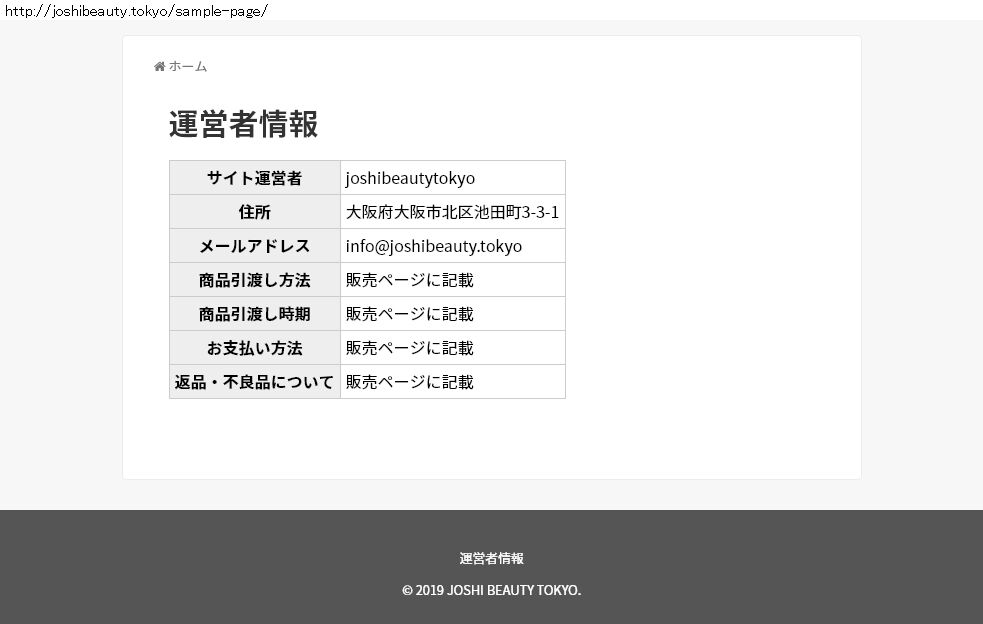The height and width of the screenshot is (624, 983).
Task: Click the © 2019 JOSHI BEAUTY TOKYO copyright
Action: click(491, 590)
